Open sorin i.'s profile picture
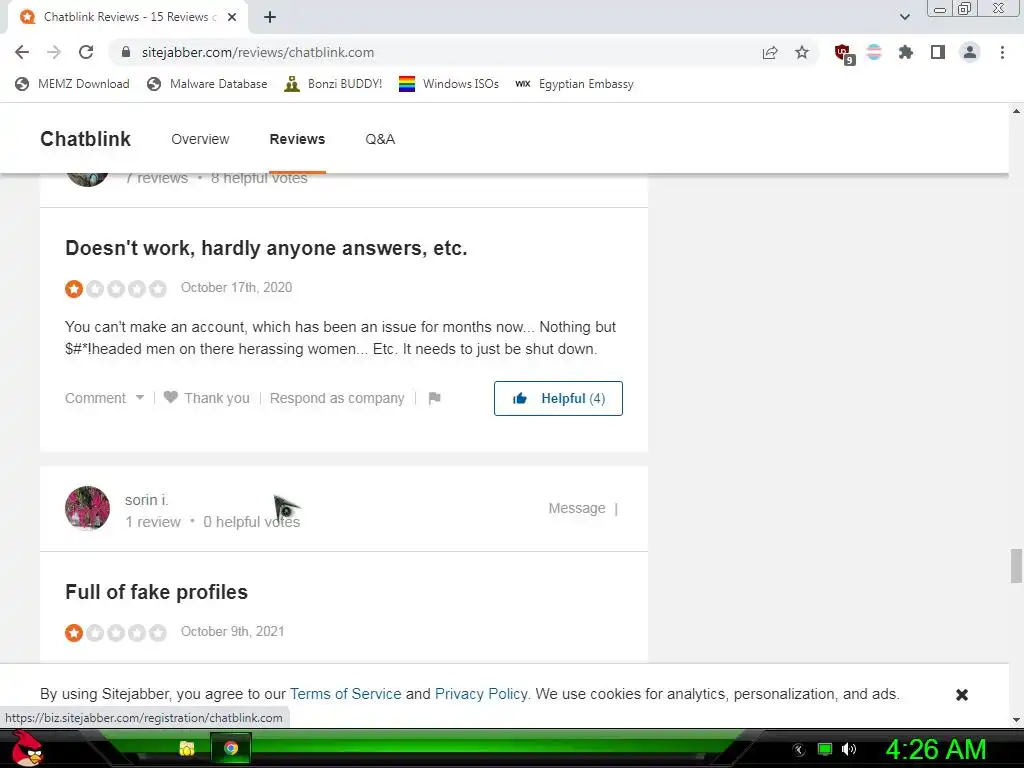The height and width of the screenshot is (768, 1024). pos(88,508)
